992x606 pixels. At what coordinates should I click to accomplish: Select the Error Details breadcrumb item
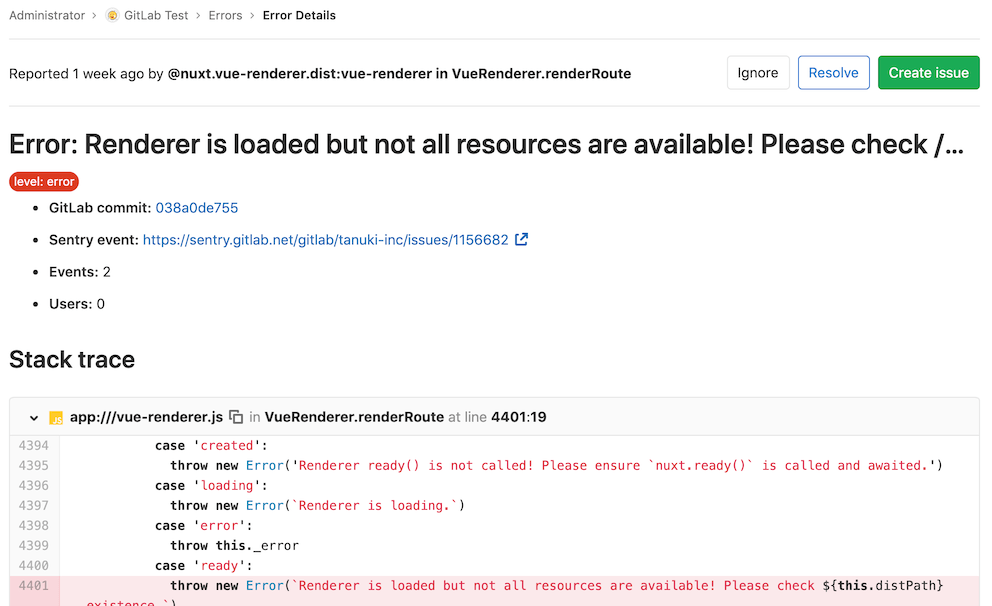(x=299, y=15)
